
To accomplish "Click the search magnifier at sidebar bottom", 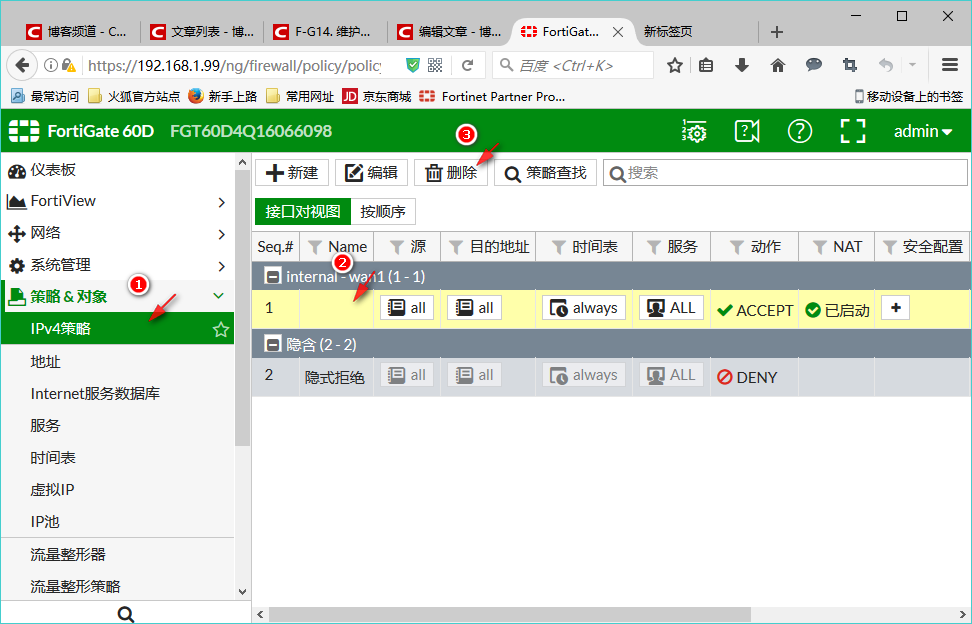I will click(126, 613).
